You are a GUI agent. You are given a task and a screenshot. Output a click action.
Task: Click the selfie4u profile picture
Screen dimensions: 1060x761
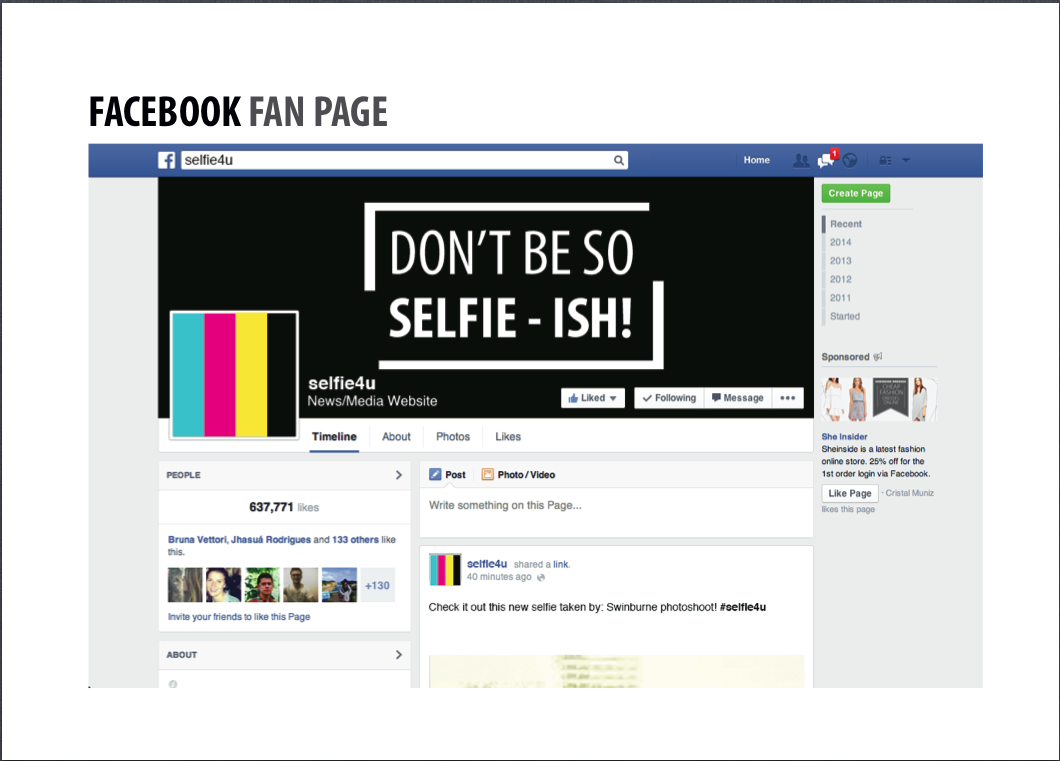[234, 374]
